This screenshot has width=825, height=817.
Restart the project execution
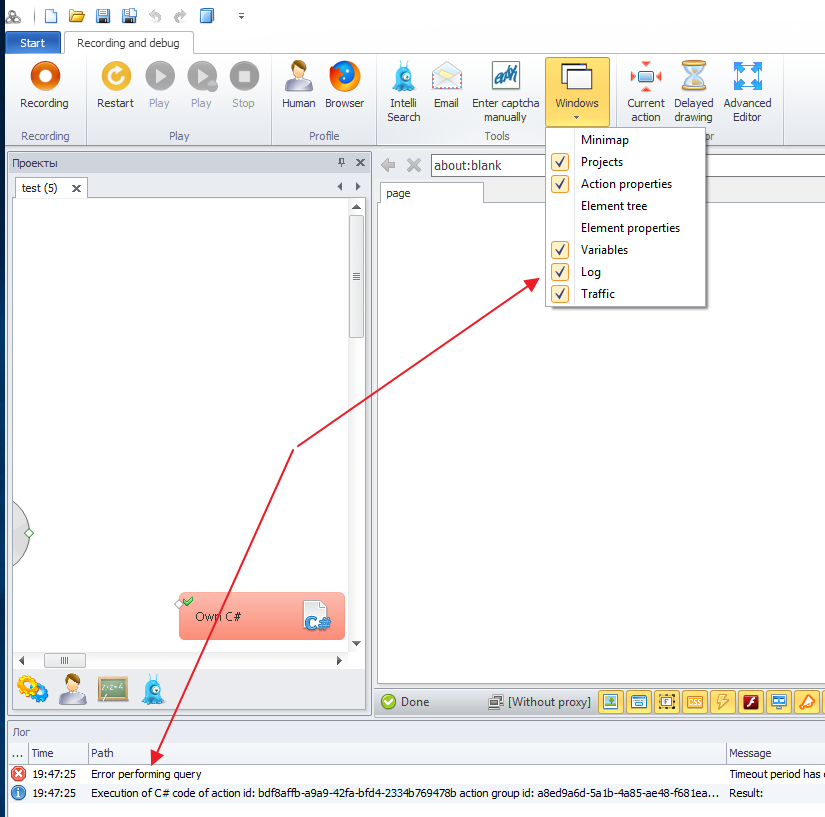[116, 85]
